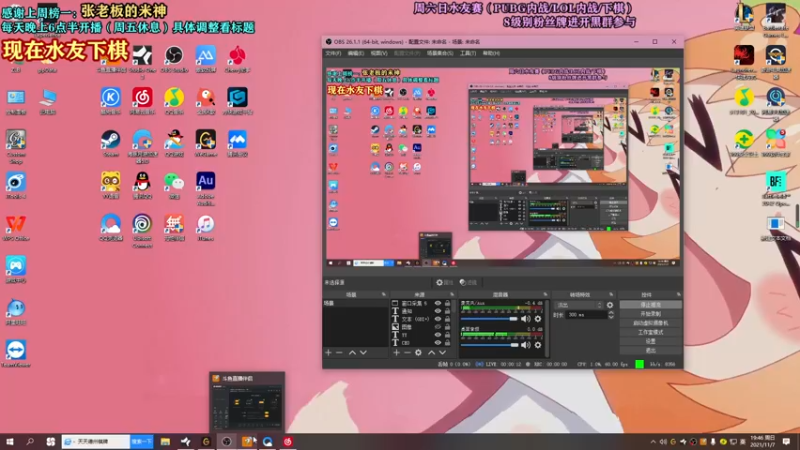Show hidden system tray icons chevron
This screenshot has width=800, height=450.
653,442
